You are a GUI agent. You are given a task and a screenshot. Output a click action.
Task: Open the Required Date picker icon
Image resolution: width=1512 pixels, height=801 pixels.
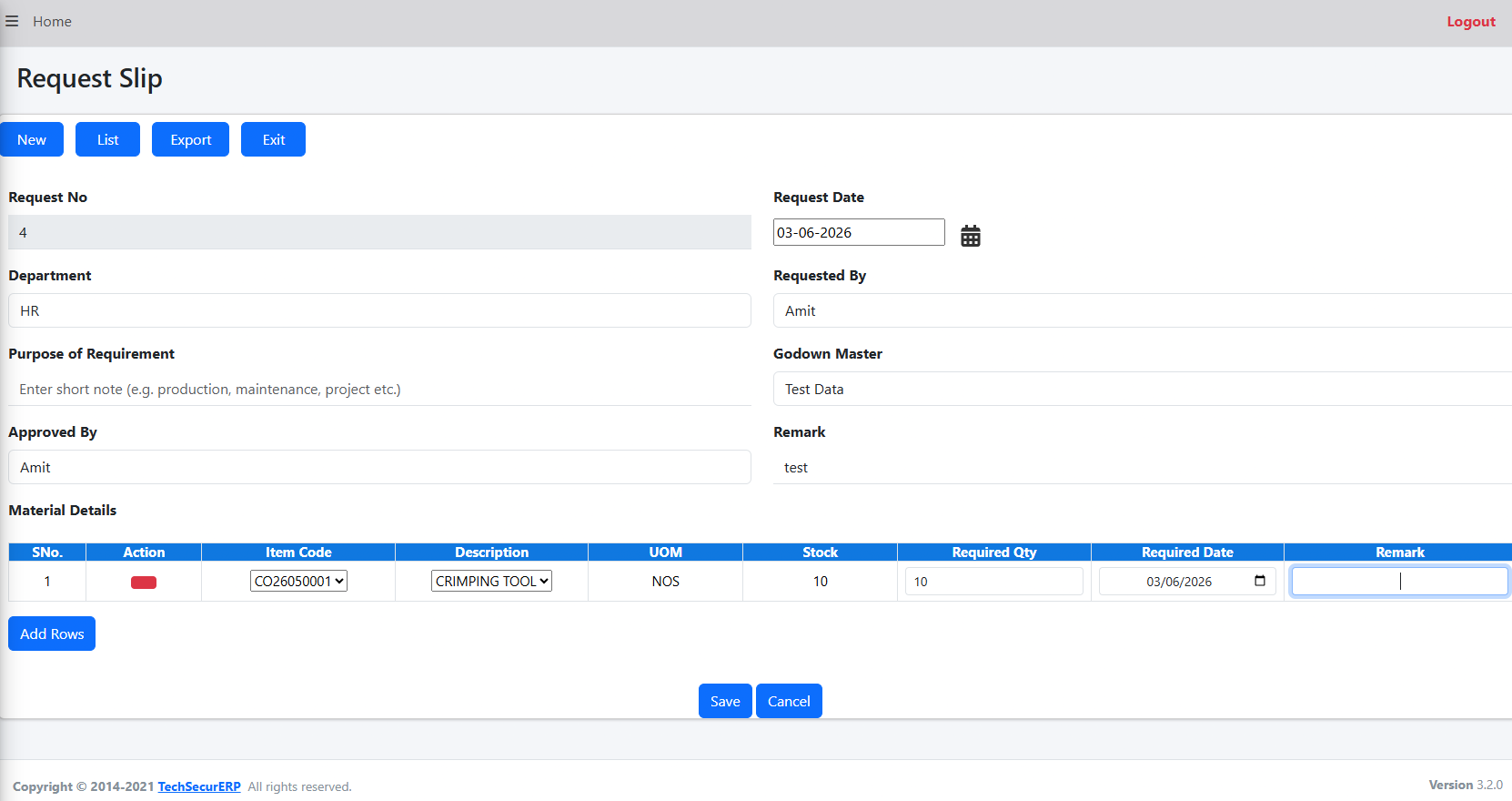1260,581
